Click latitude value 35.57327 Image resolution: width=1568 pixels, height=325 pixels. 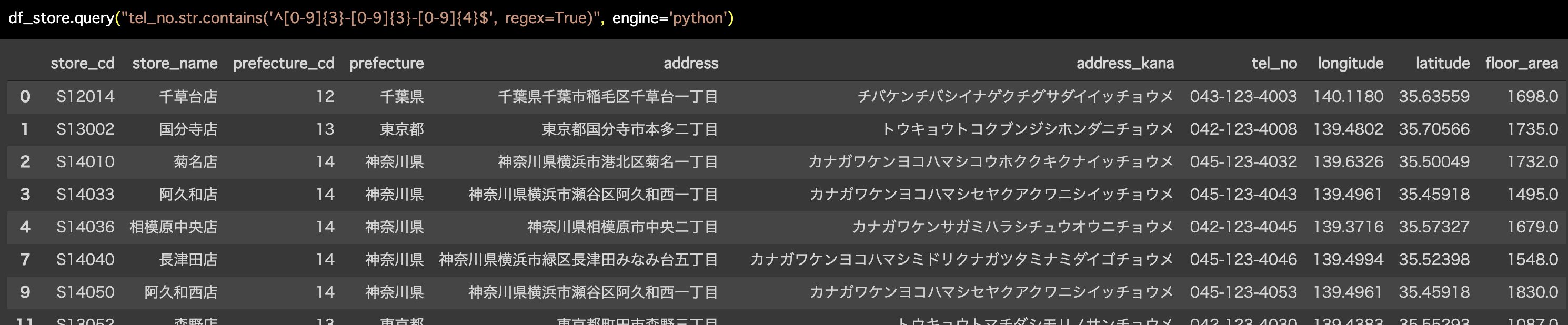click(x=1434, y=227)
